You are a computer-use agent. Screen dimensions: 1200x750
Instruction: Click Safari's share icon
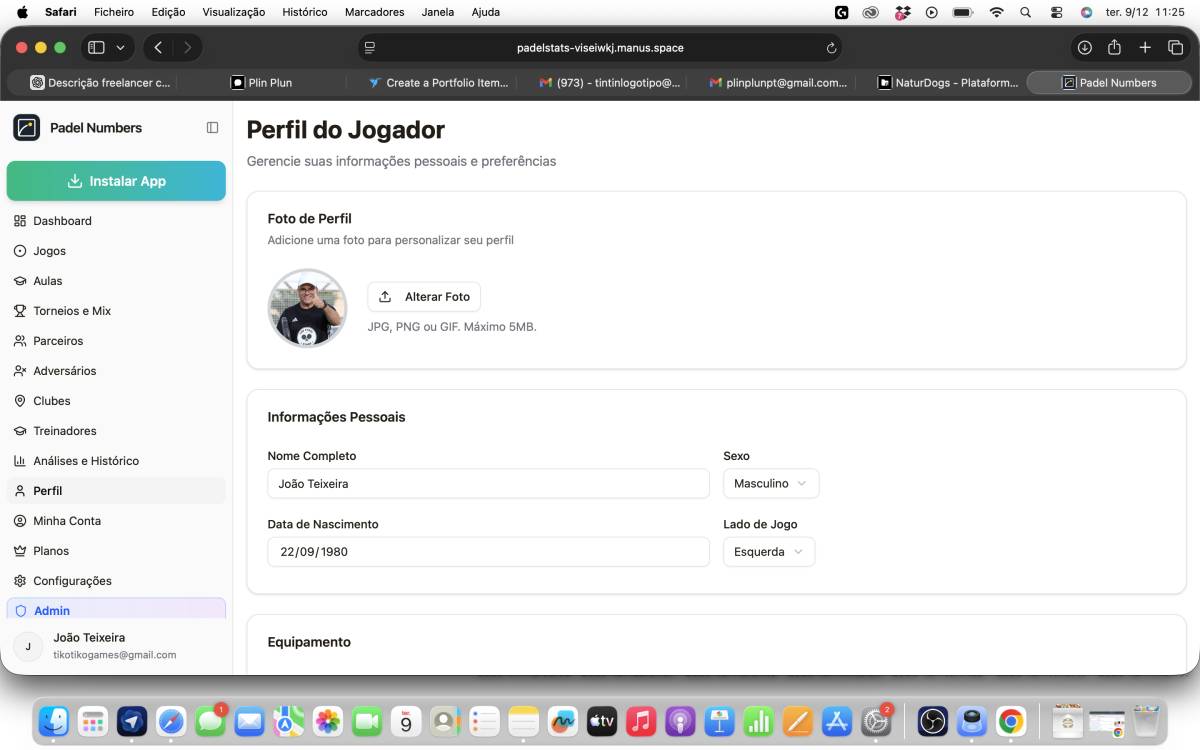1114,47
